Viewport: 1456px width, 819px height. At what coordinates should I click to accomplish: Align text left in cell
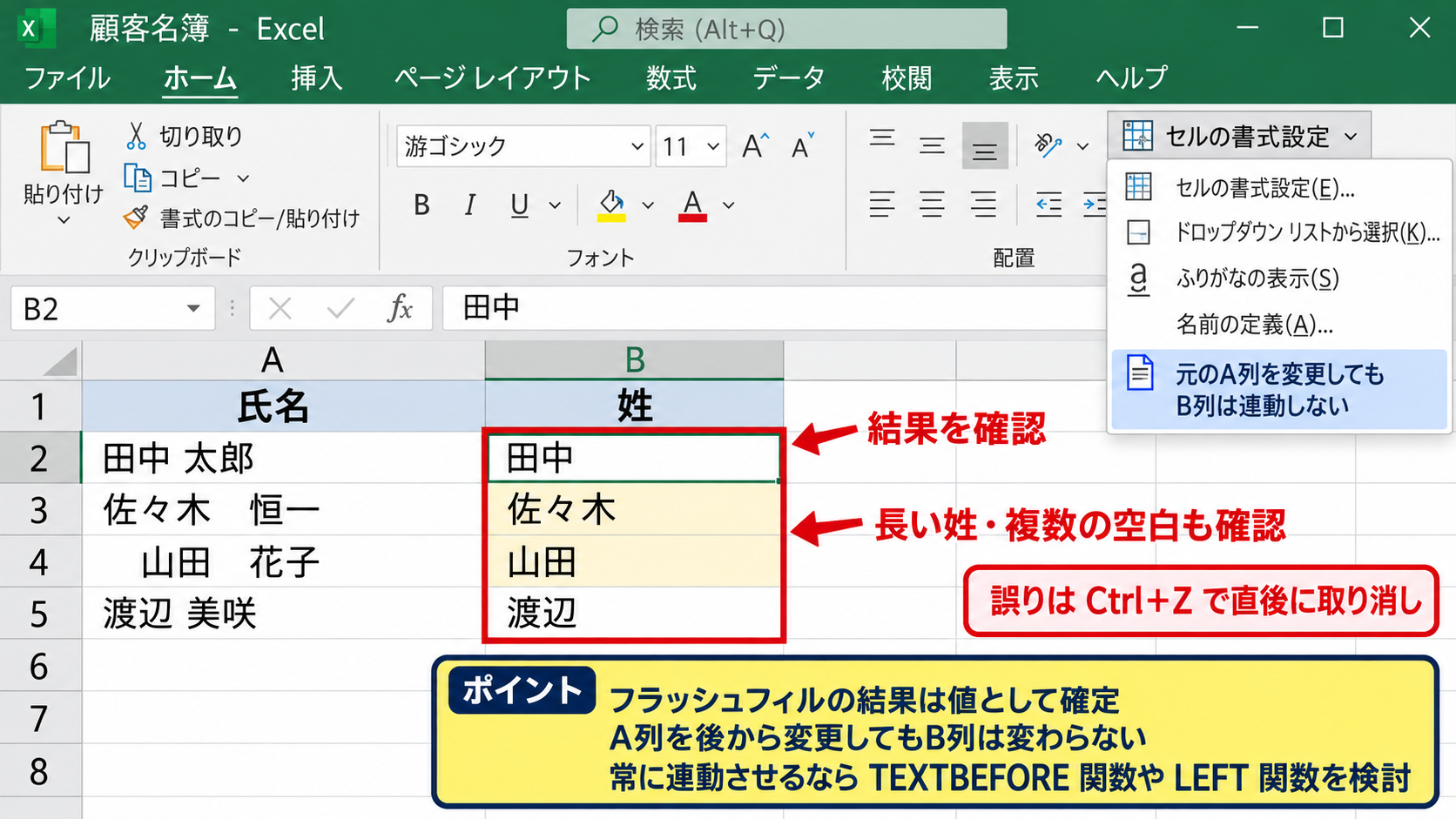pyautogui.click(x=881, y=205)
